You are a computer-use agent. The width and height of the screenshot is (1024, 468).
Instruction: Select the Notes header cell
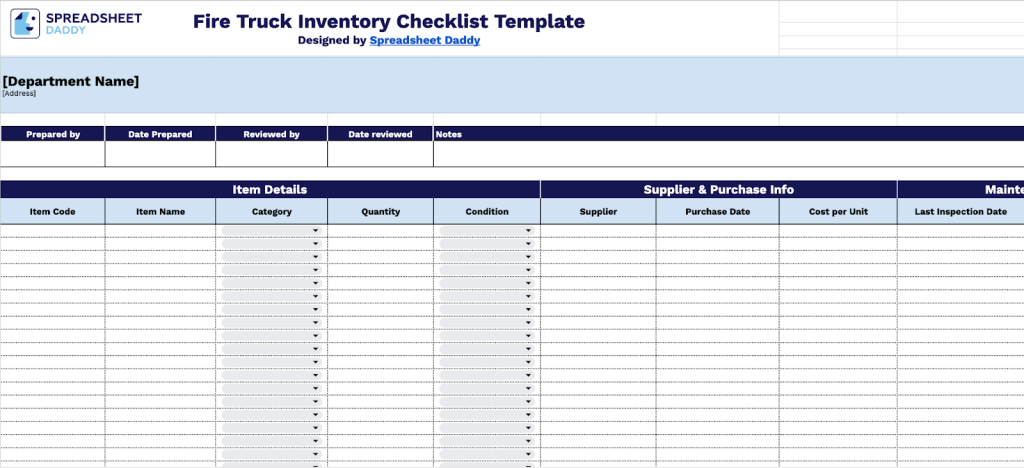[x=448, y=134]
